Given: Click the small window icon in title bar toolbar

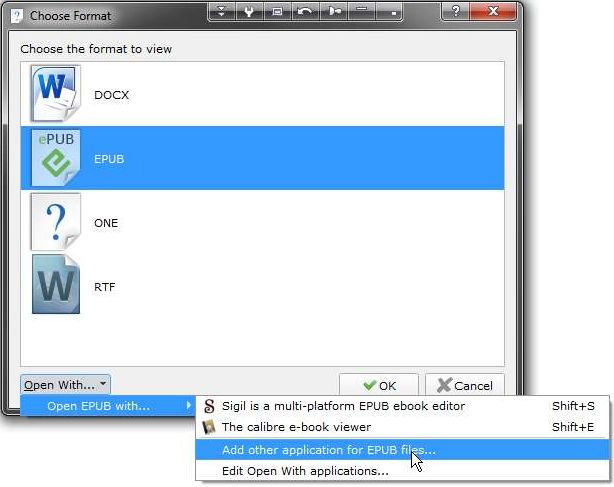Looking at the screenshot, I should coord(277,12).
